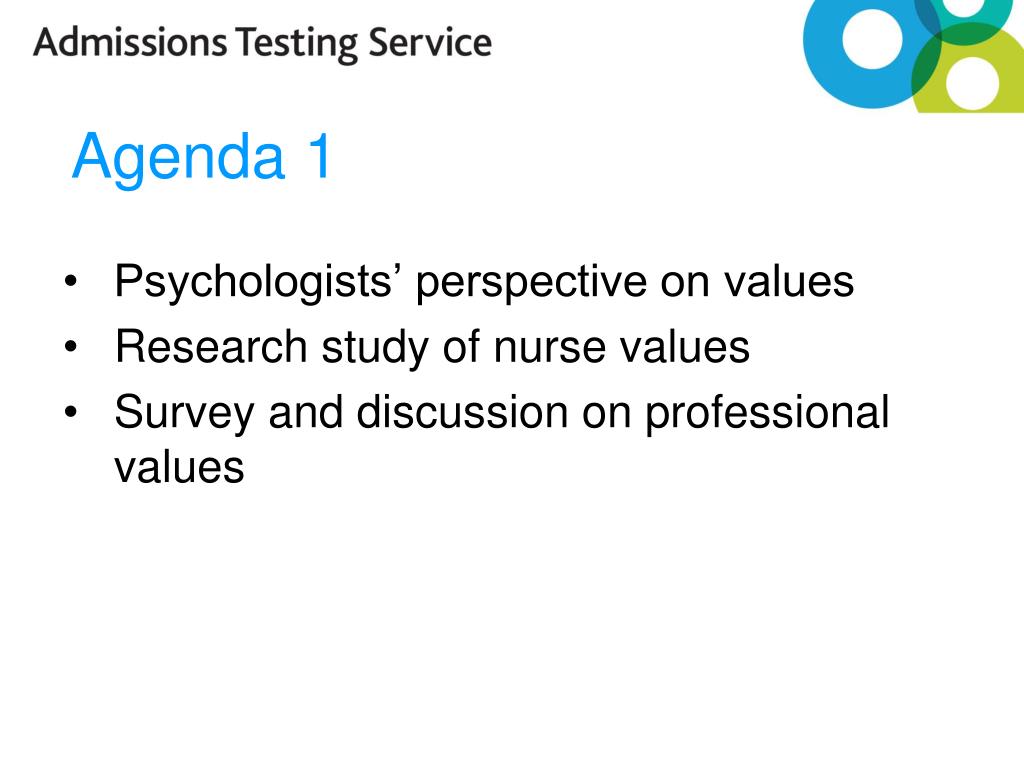Select the Research study of nurse values line

point(432,347)
